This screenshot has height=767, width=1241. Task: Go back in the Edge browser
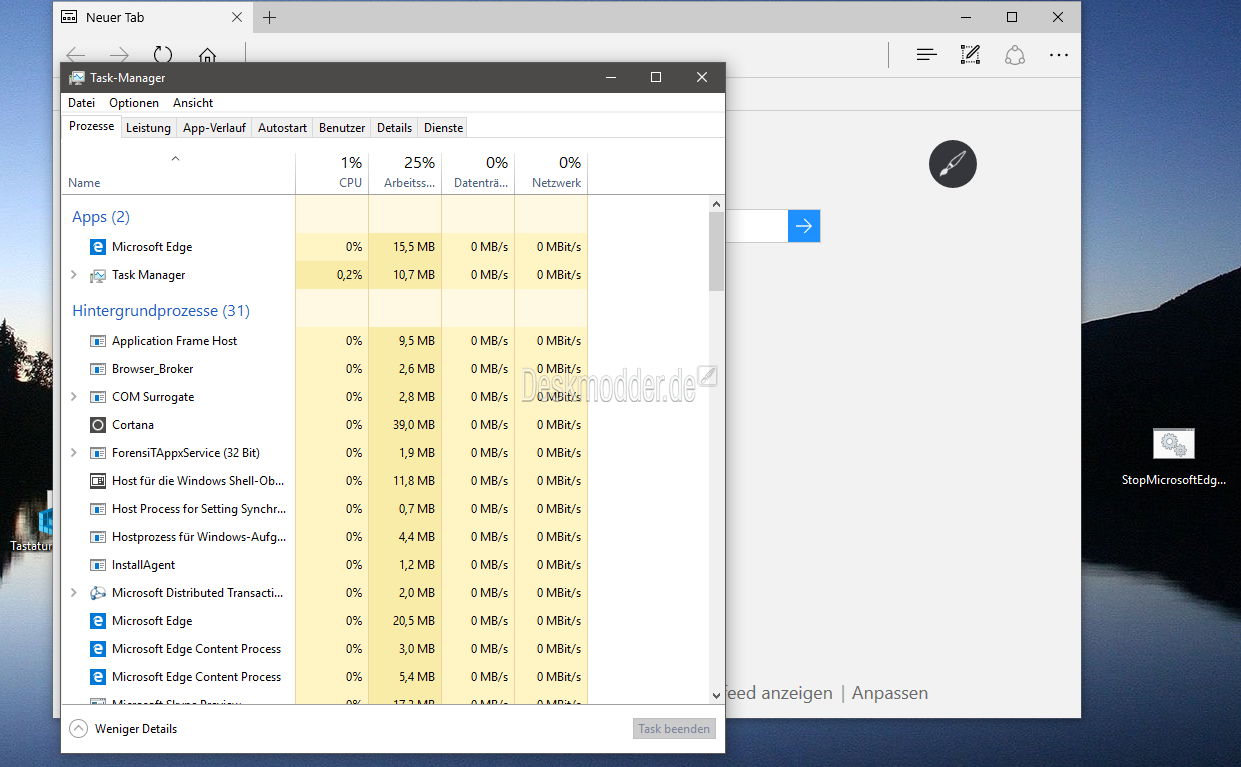coord(75,55)
